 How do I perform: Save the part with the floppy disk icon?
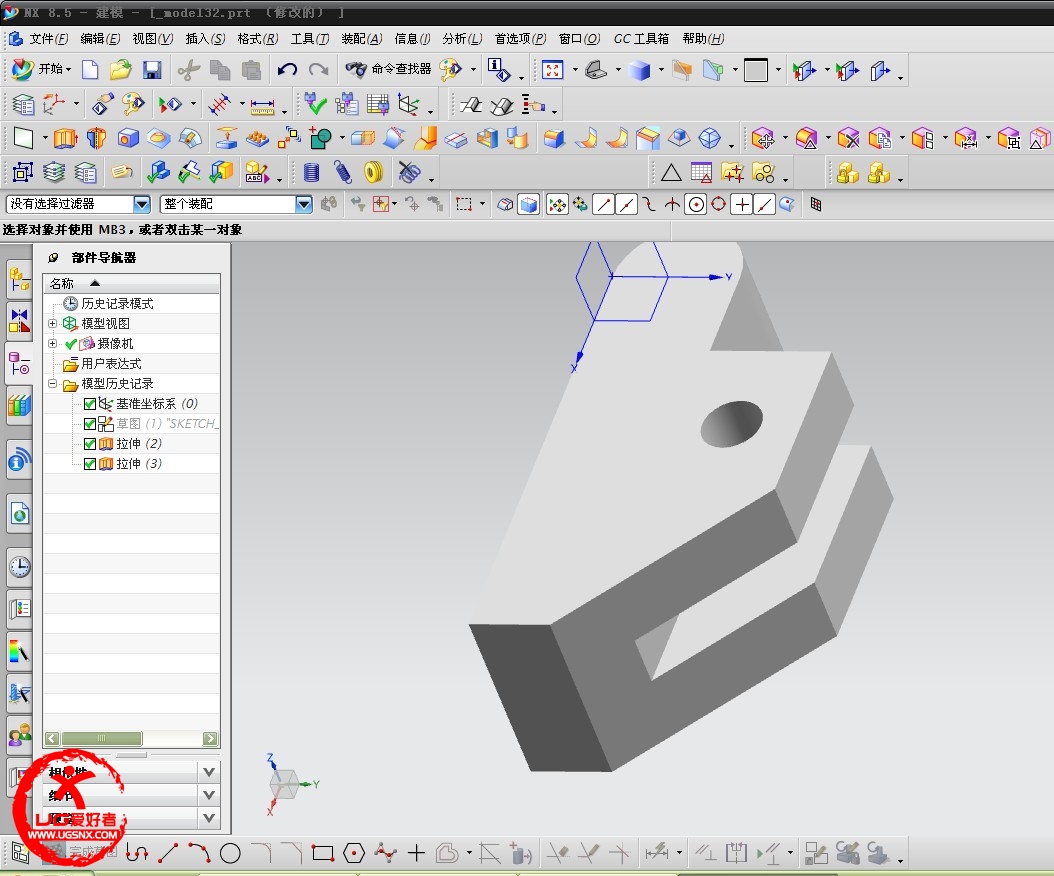152,70
